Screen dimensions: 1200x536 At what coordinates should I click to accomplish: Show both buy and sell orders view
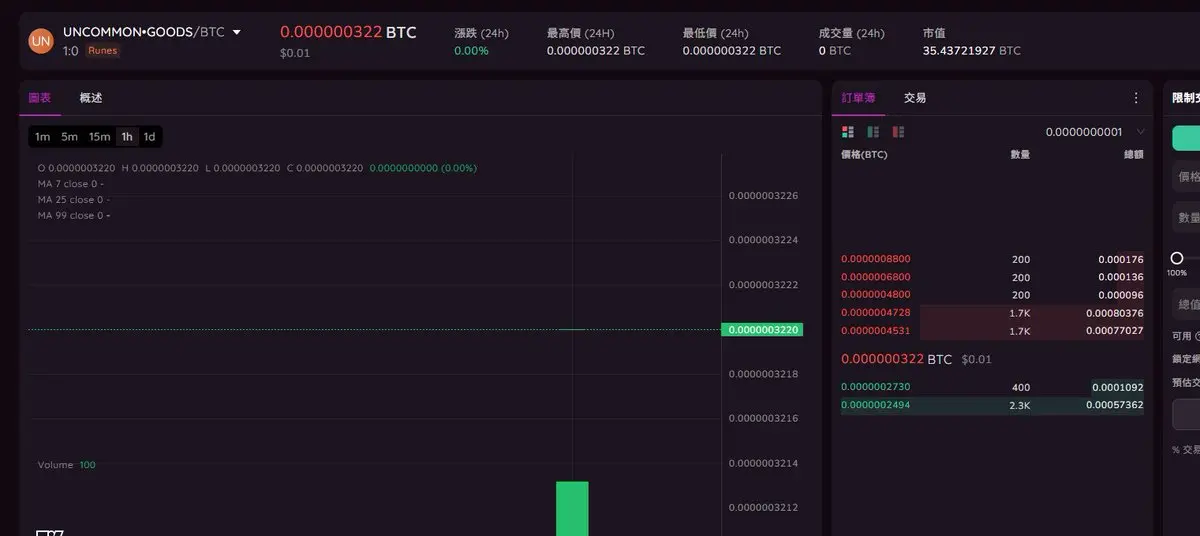(x=848, y=132)
